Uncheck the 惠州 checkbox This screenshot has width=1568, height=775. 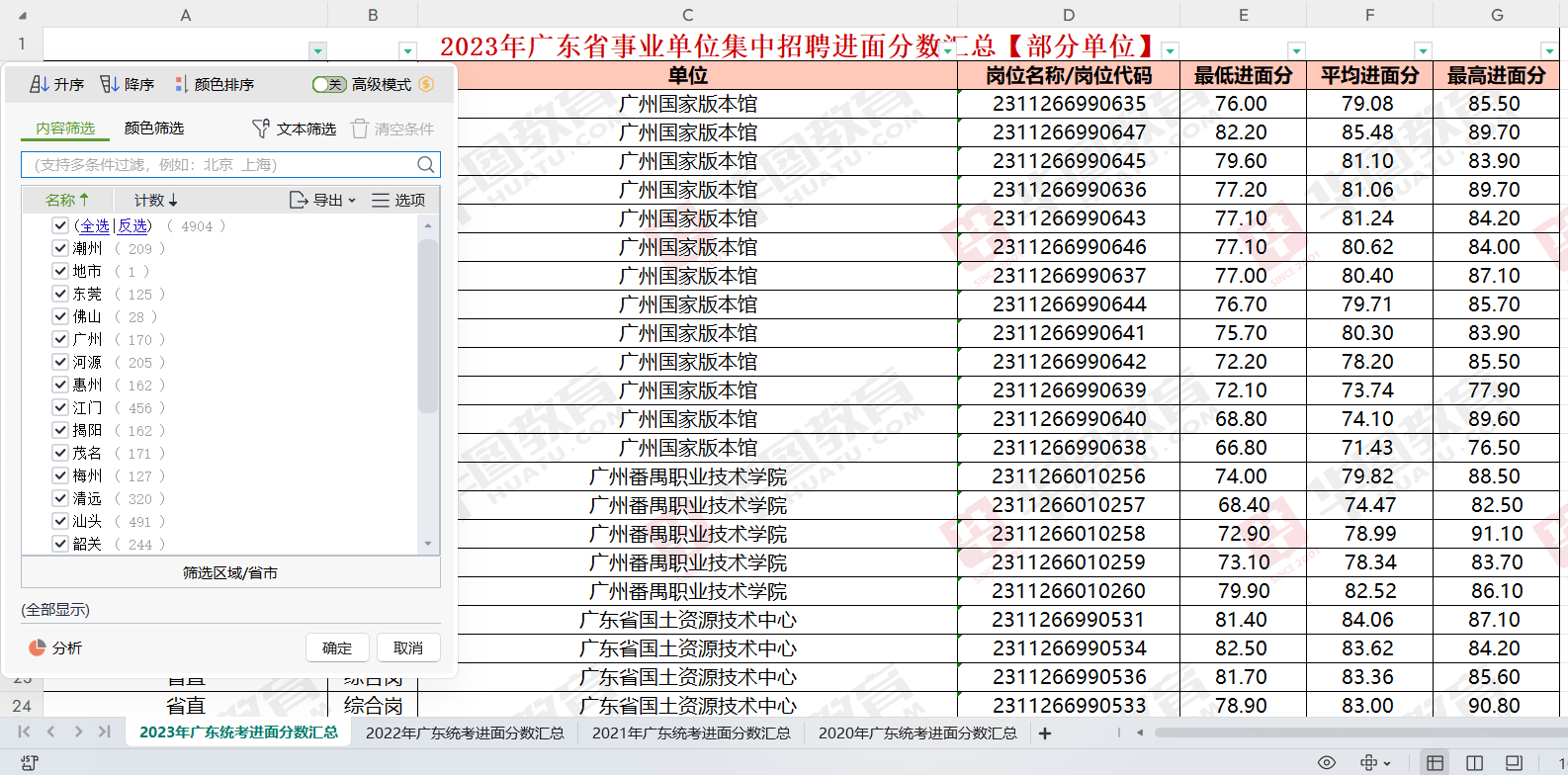click(x=60, y=385)
